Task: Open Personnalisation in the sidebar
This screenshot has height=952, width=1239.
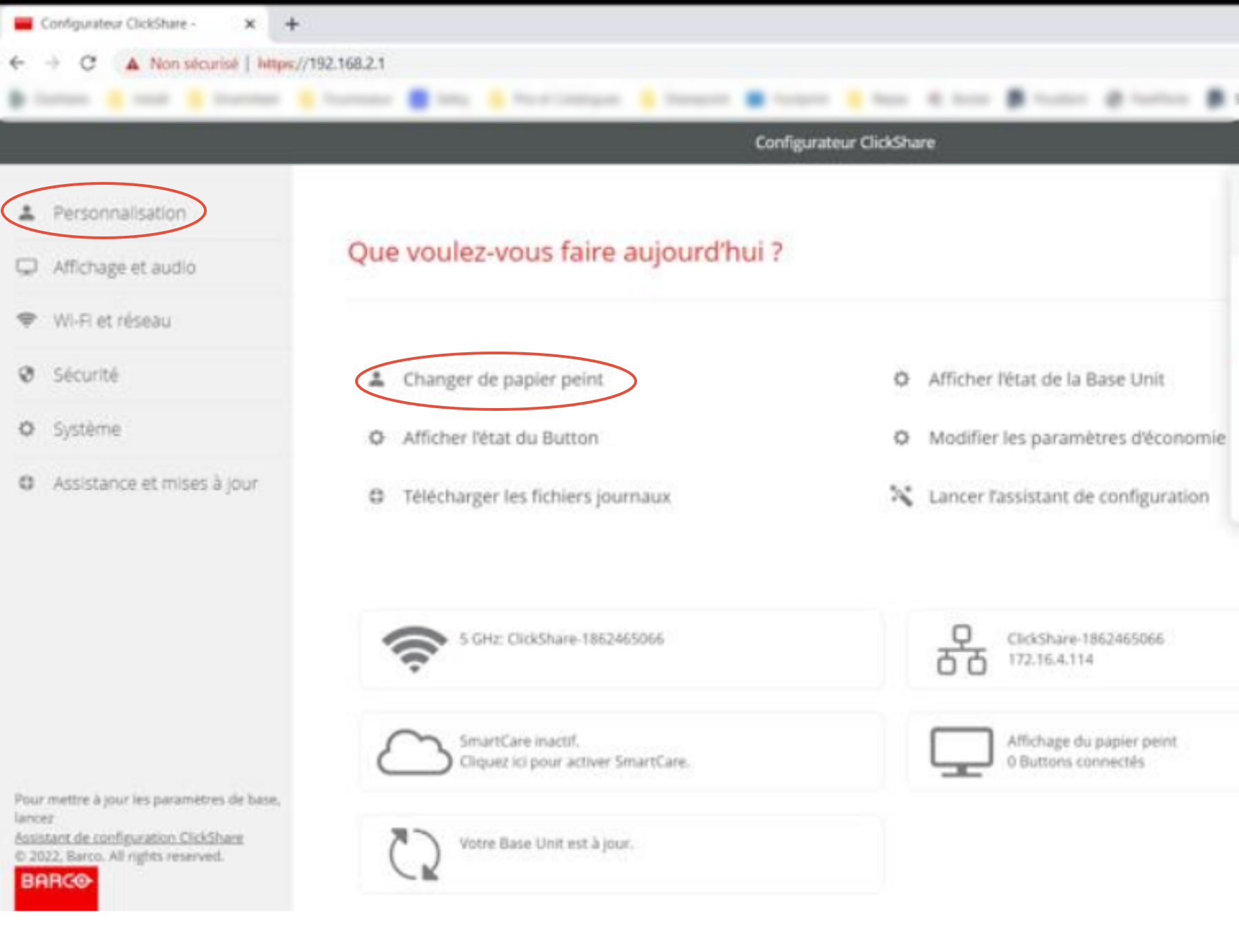Action: coord(119,212)
